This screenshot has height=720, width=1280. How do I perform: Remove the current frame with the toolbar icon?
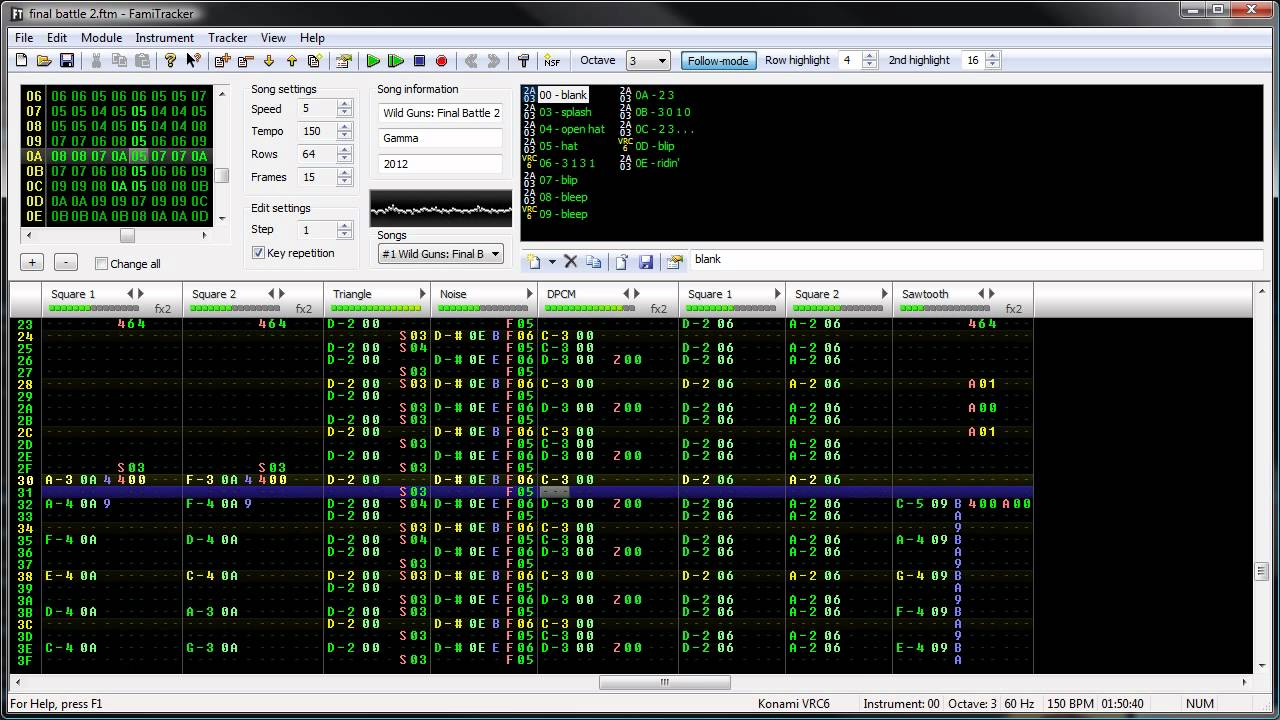click(245, 61)
